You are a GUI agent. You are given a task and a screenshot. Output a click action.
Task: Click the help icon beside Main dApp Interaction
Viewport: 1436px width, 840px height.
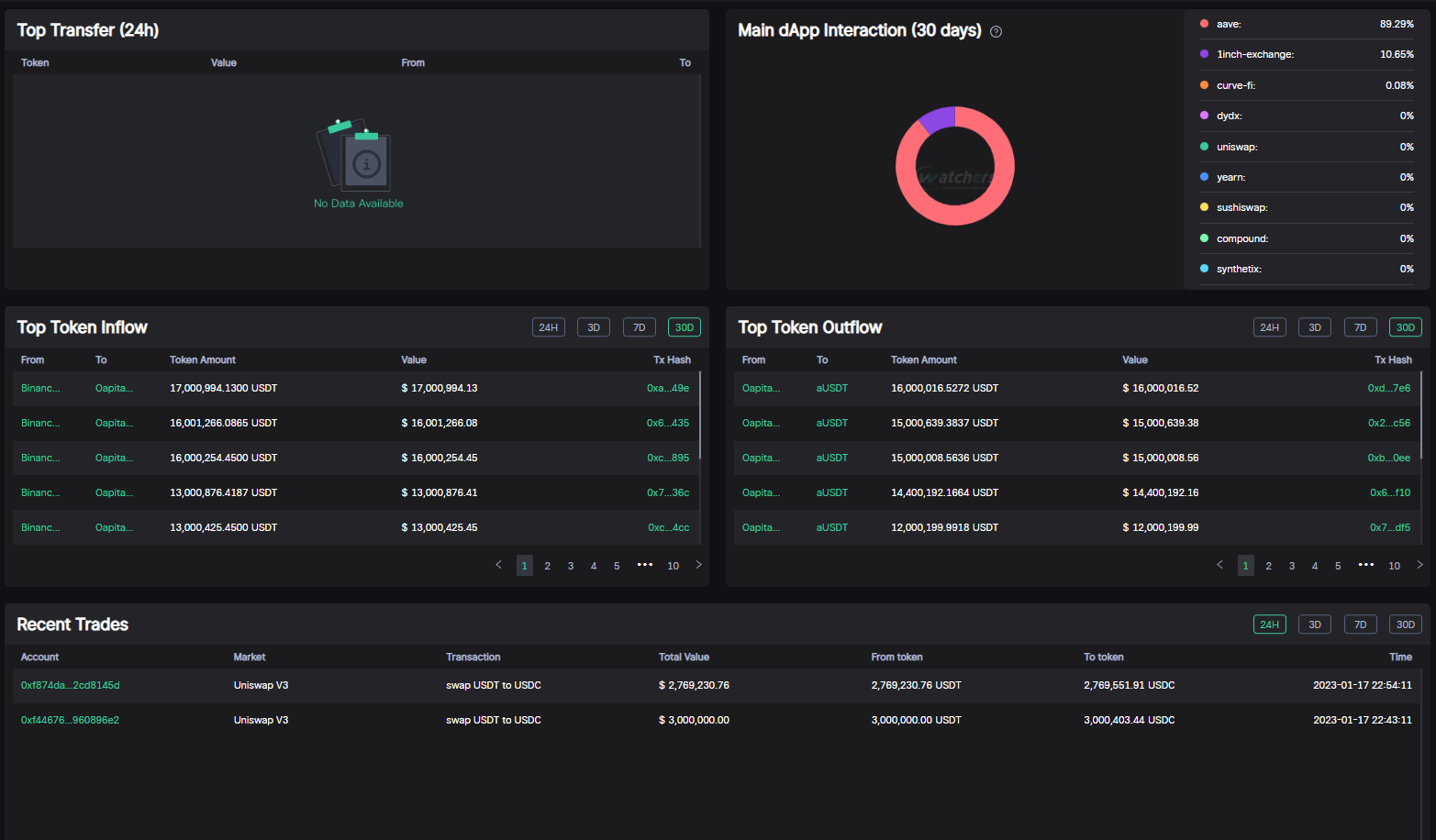pyautogui.click(x=996, y=31)
